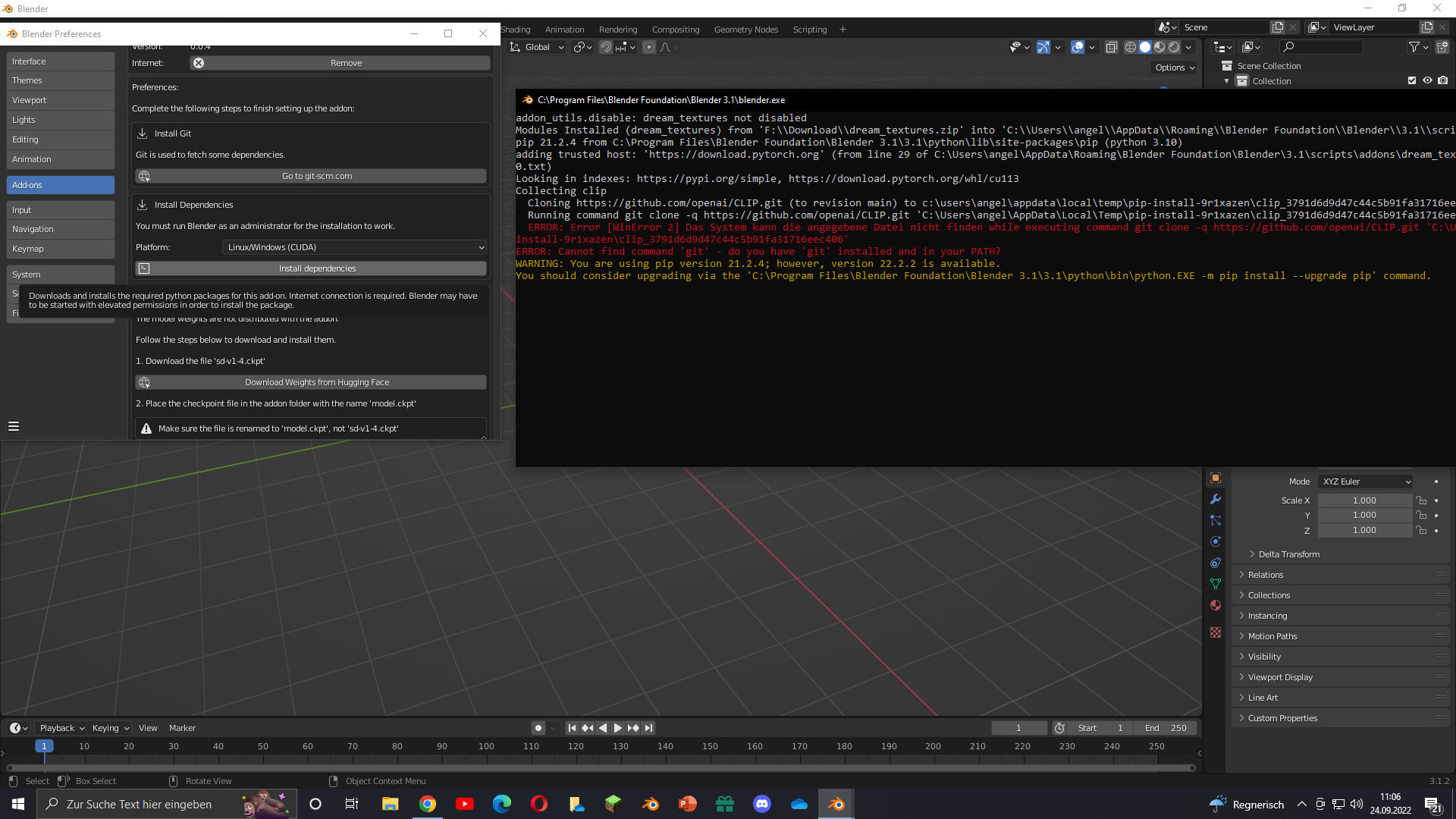Viewport: 1456px width, 819px height.
Task: Open the Physics properties tab
Action: (x=1216, y=541)
